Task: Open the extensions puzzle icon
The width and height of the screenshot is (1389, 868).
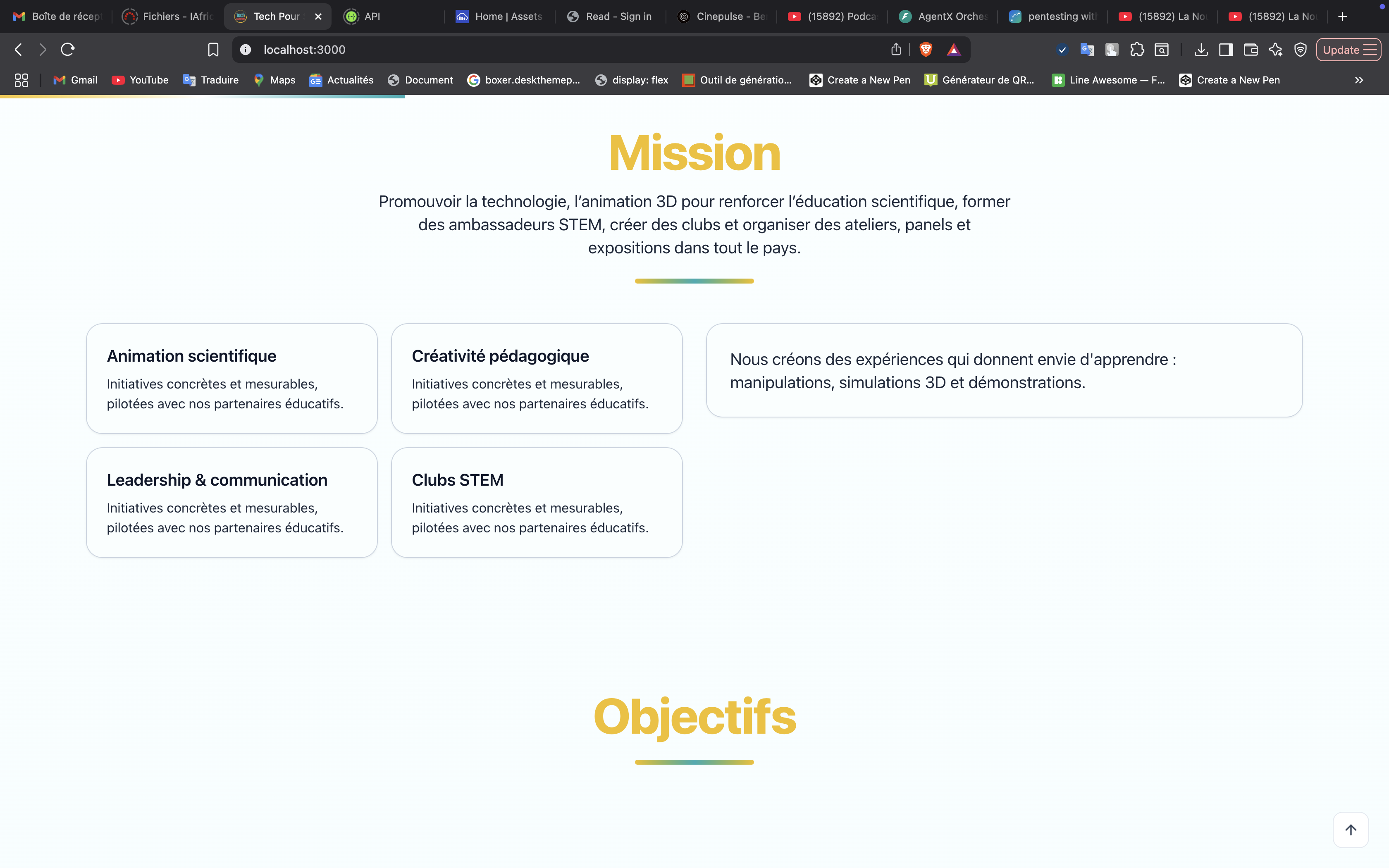Action: [1136, 50]
